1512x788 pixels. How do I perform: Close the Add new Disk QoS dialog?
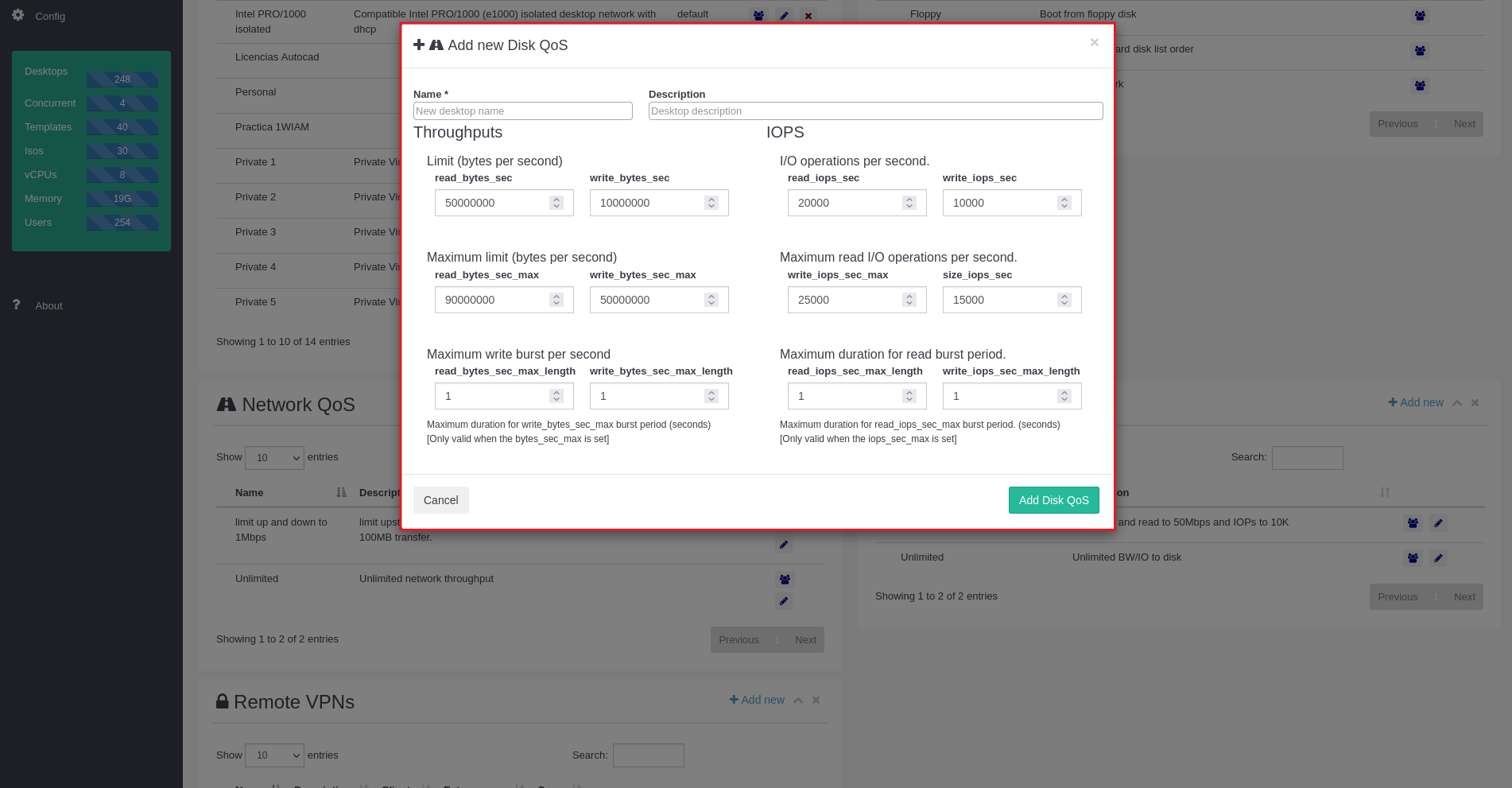pyautogui.click(x=1094, y=43)
